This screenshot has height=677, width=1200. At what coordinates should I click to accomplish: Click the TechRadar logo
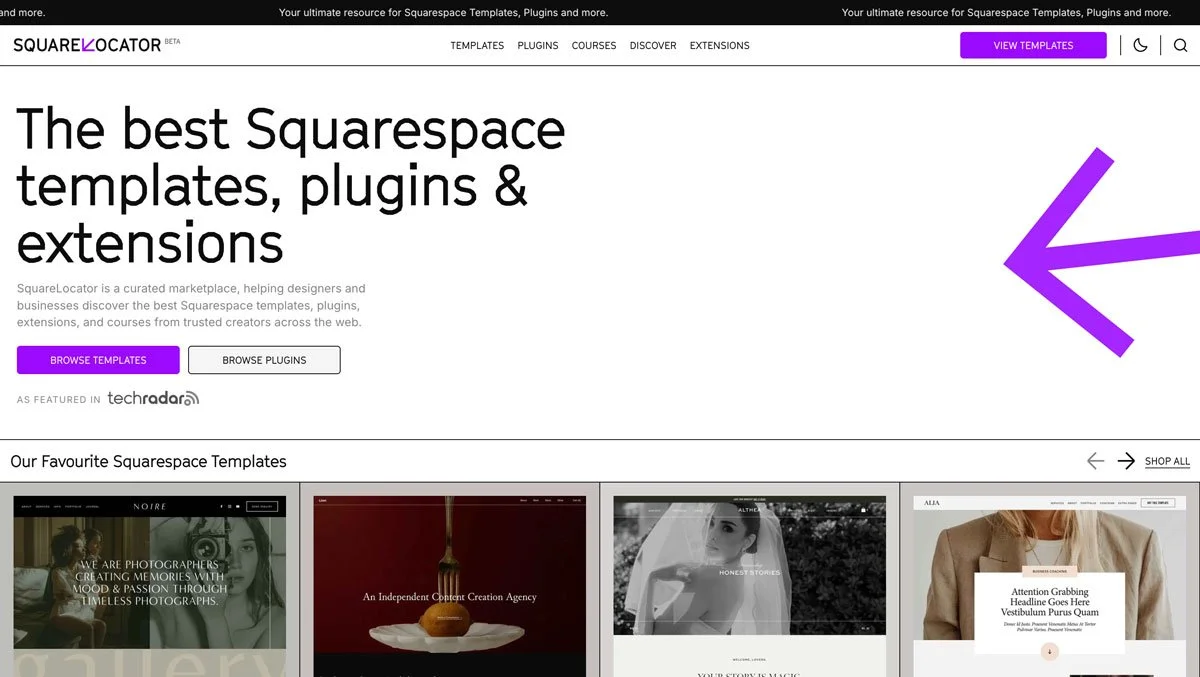pos(154,398)
